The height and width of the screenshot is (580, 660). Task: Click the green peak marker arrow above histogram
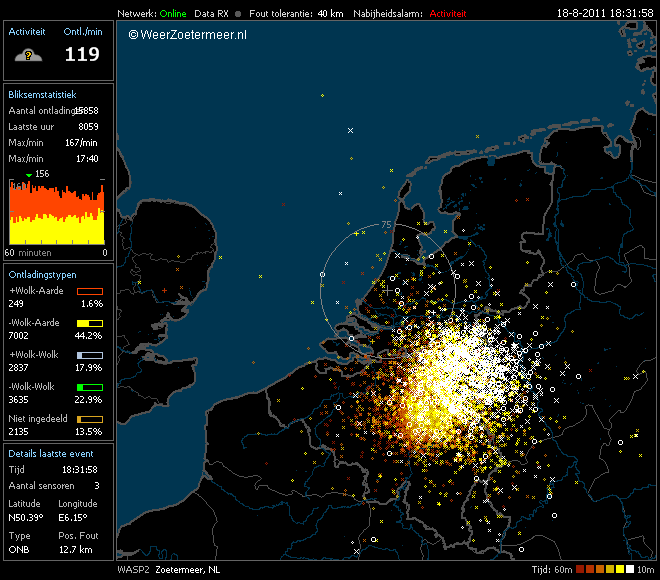pos(28,175)
